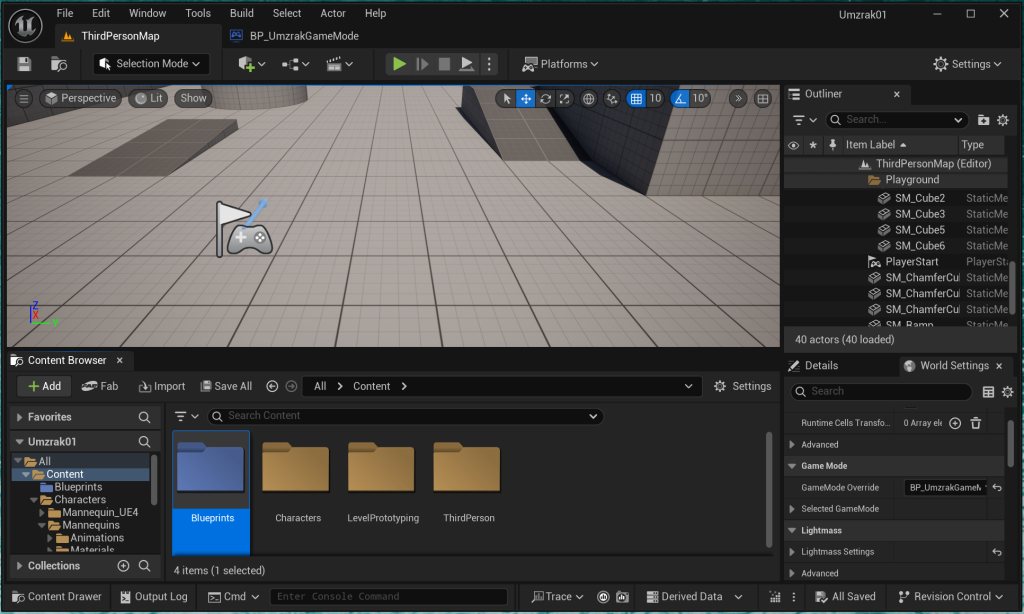Screen dimensions: 1024x614
Task: Activate the Translate move gizmo tool
Action: coord(526,98)
